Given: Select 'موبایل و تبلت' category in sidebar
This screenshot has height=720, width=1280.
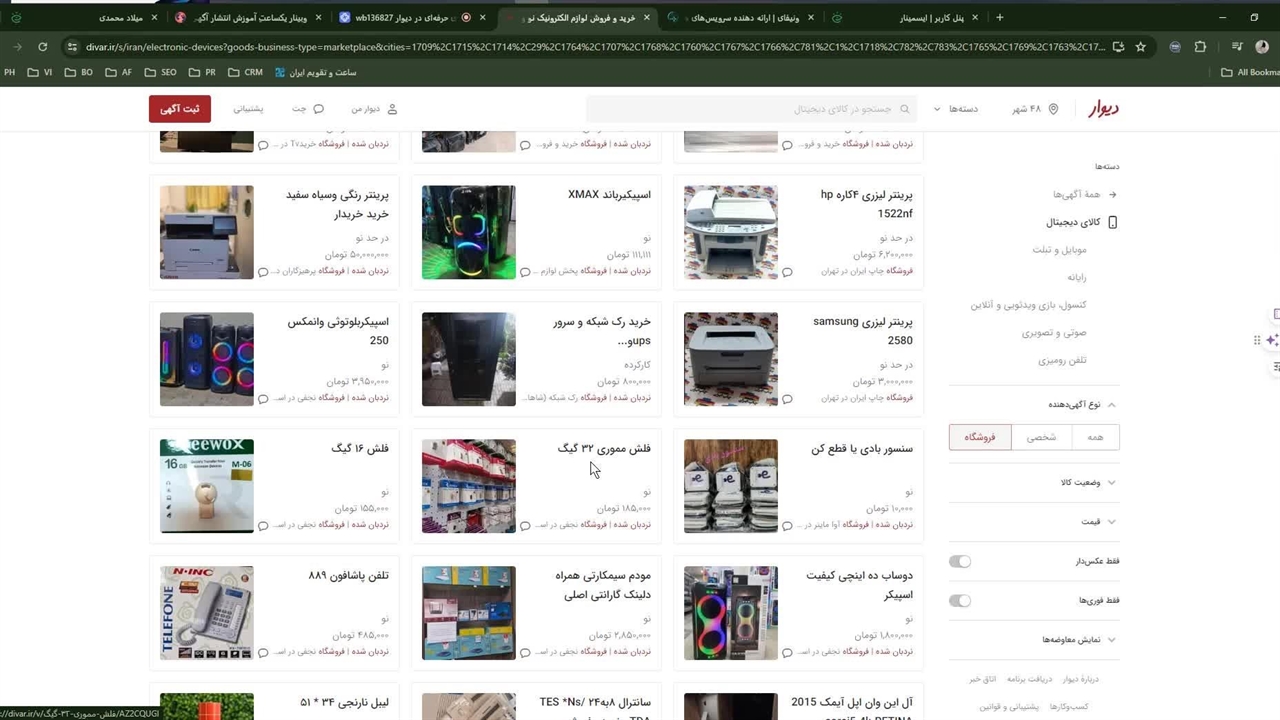Looking at the screenshot, I should (x=1059, y=250).
